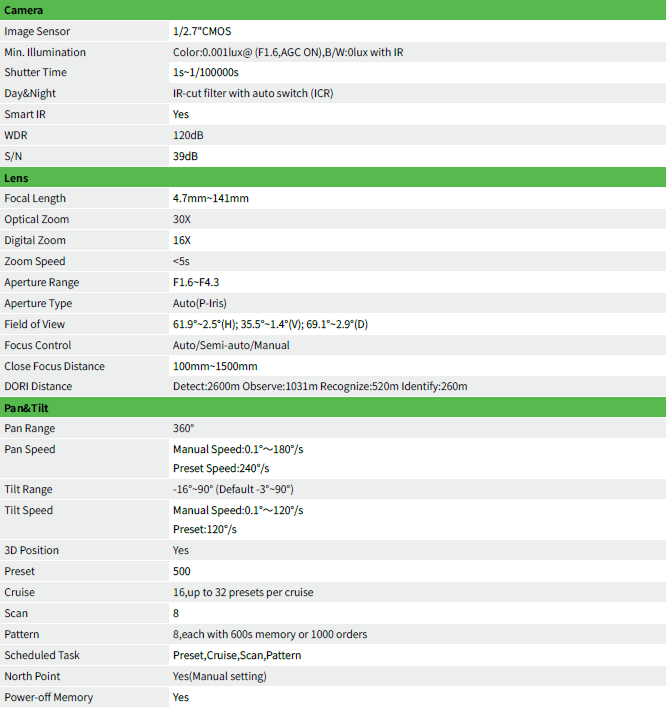Click the Preset count value 500

(181, 571)
